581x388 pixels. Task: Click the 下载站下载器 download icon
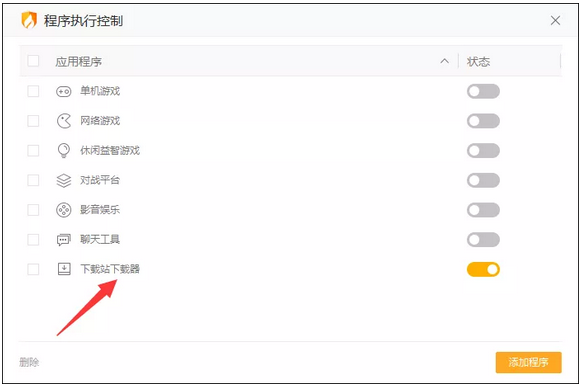[x=64, y=269]
